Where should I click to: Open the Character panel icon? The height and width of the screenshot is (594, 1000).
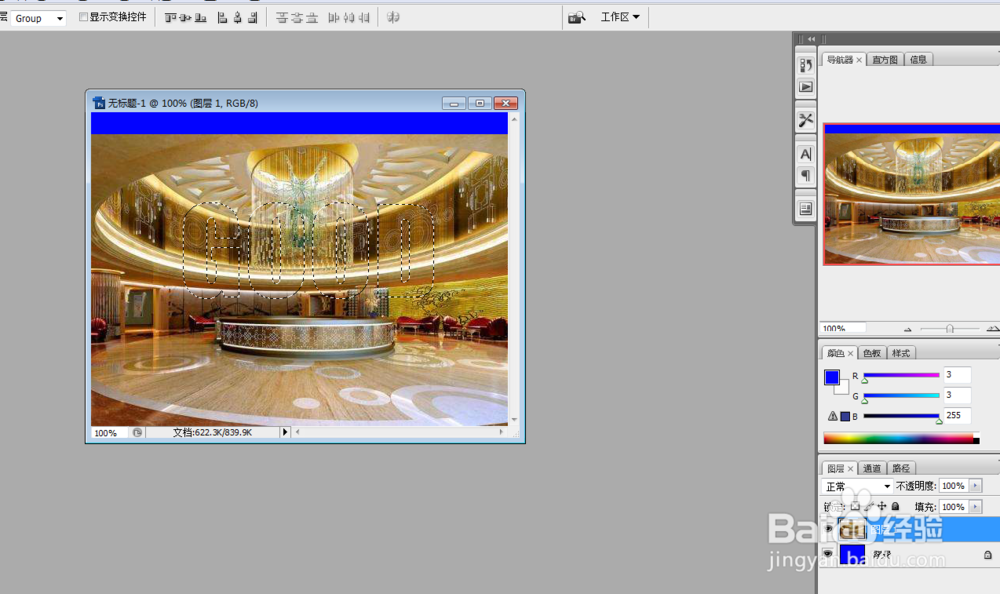coord(806,154)
